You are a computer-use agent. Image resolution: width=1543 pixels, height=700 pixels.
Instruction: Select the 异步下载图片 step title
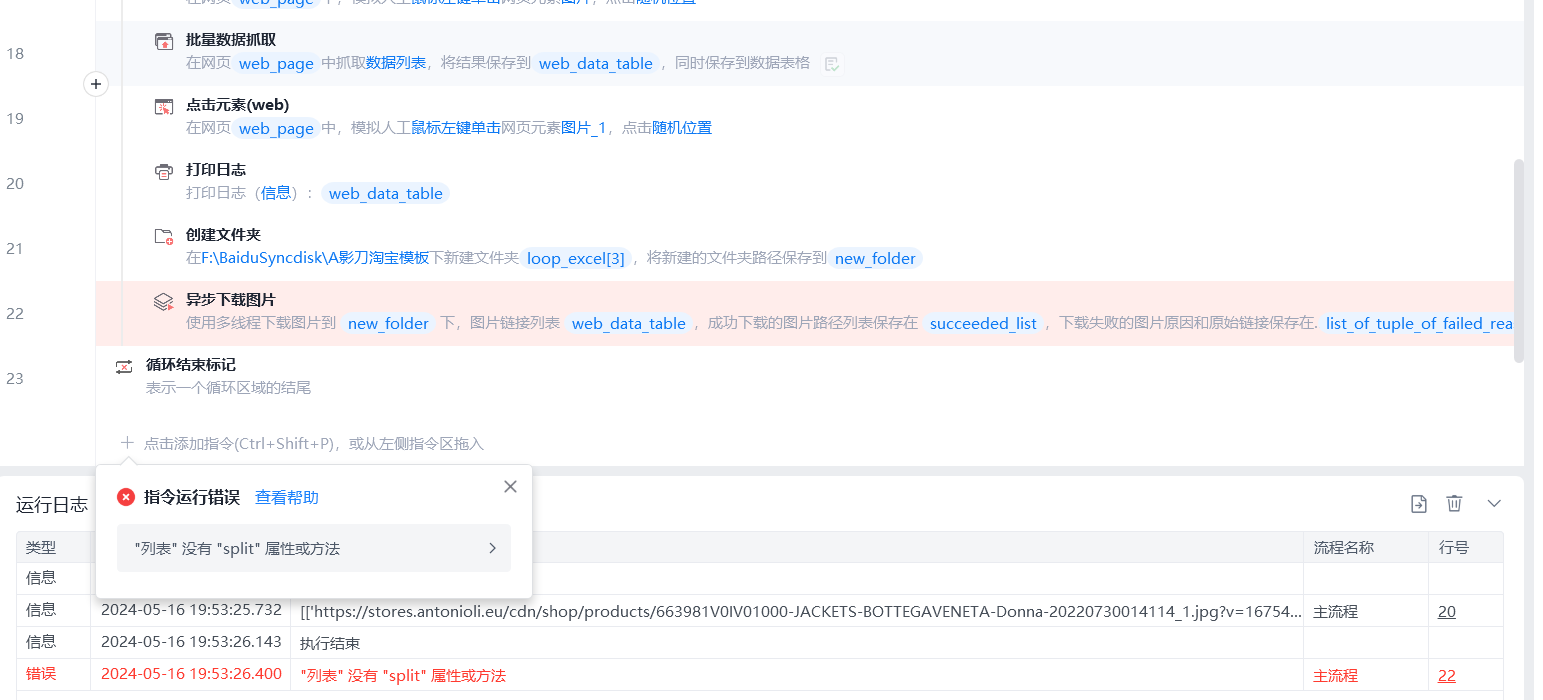pyautogui.click(x=231, y=300)
